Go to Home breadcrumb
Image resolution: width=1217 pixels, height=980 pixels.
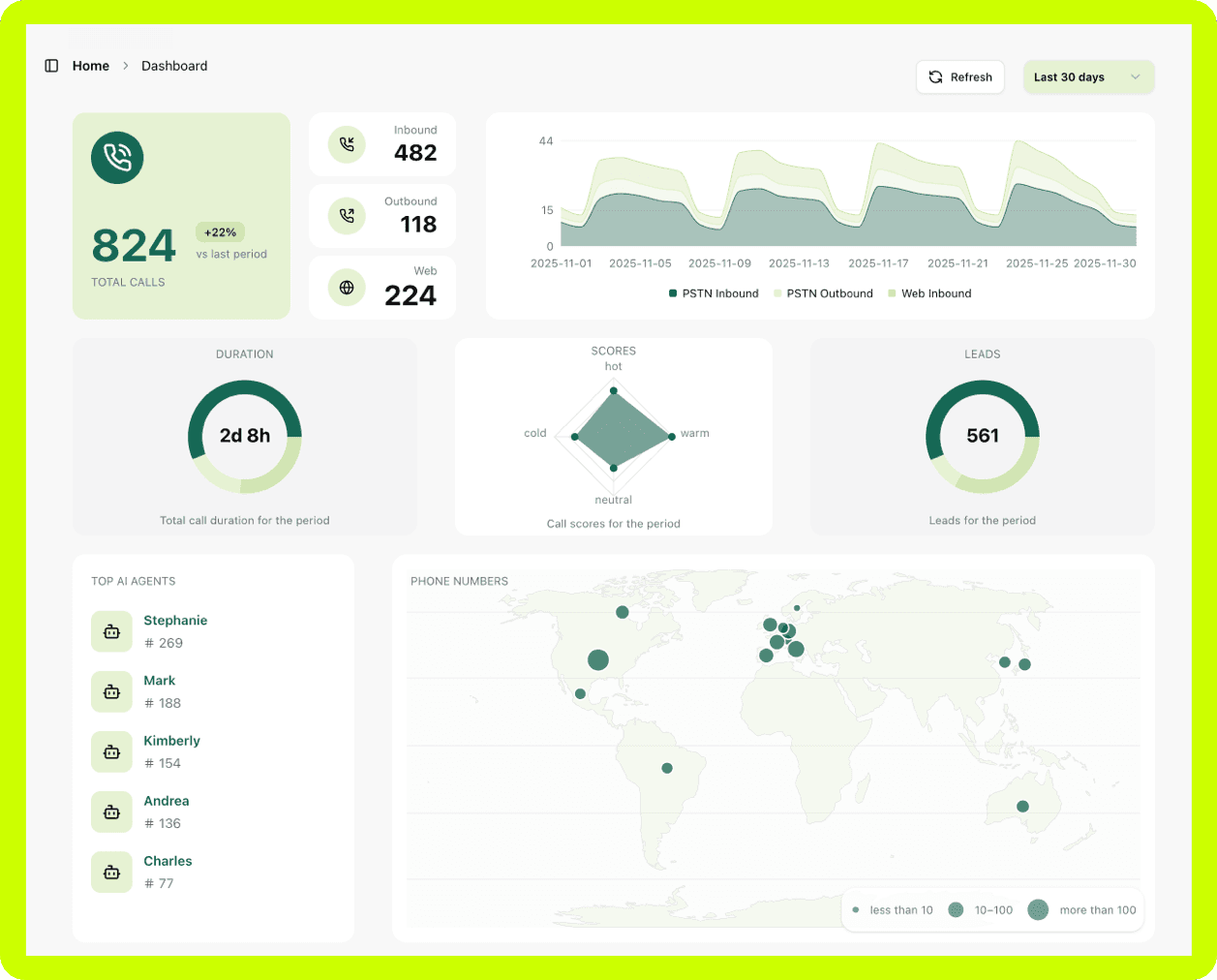pos(91,66)
